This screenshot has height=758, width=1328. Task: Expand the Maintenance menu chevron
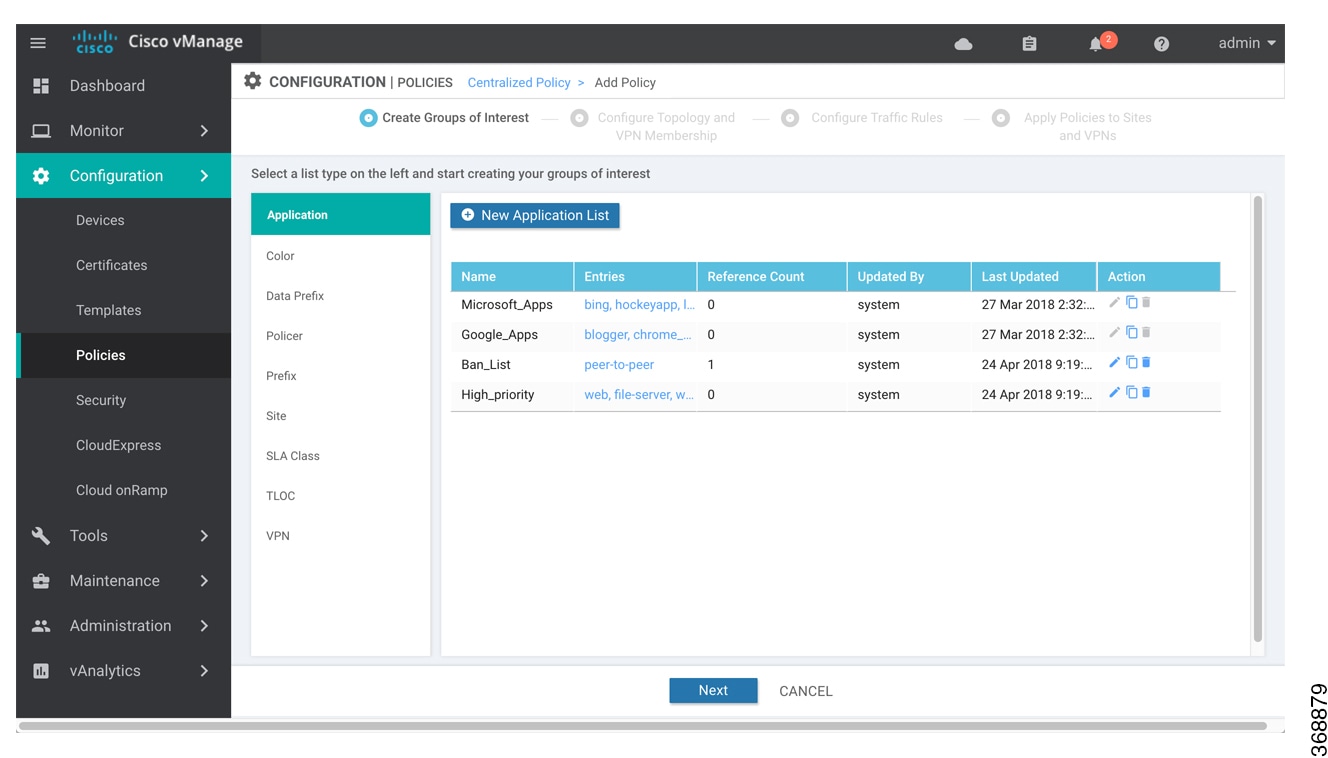click(x=204, y=581)
